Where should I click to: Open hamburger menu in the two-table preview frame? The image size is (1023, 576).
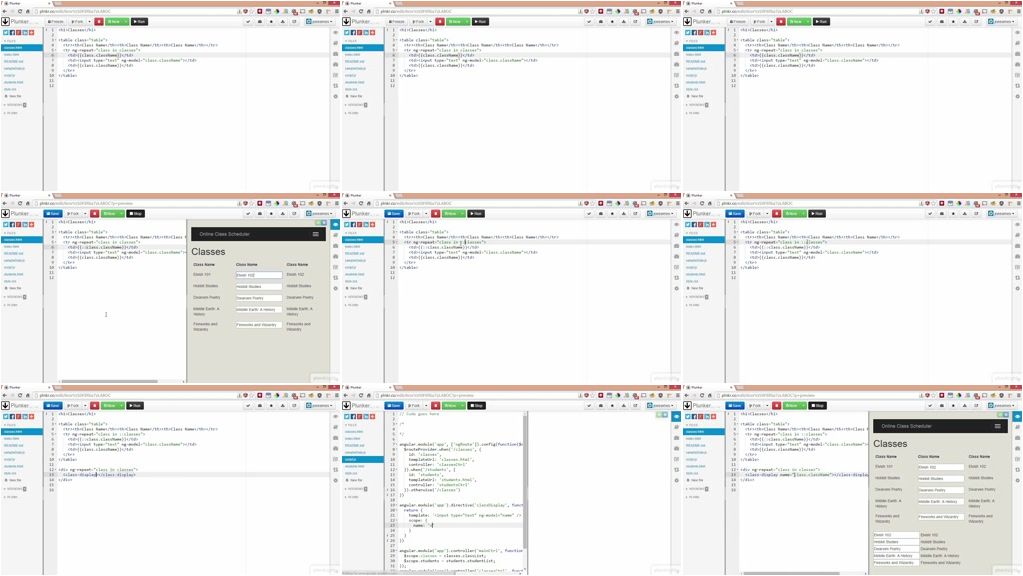(997, 426)
